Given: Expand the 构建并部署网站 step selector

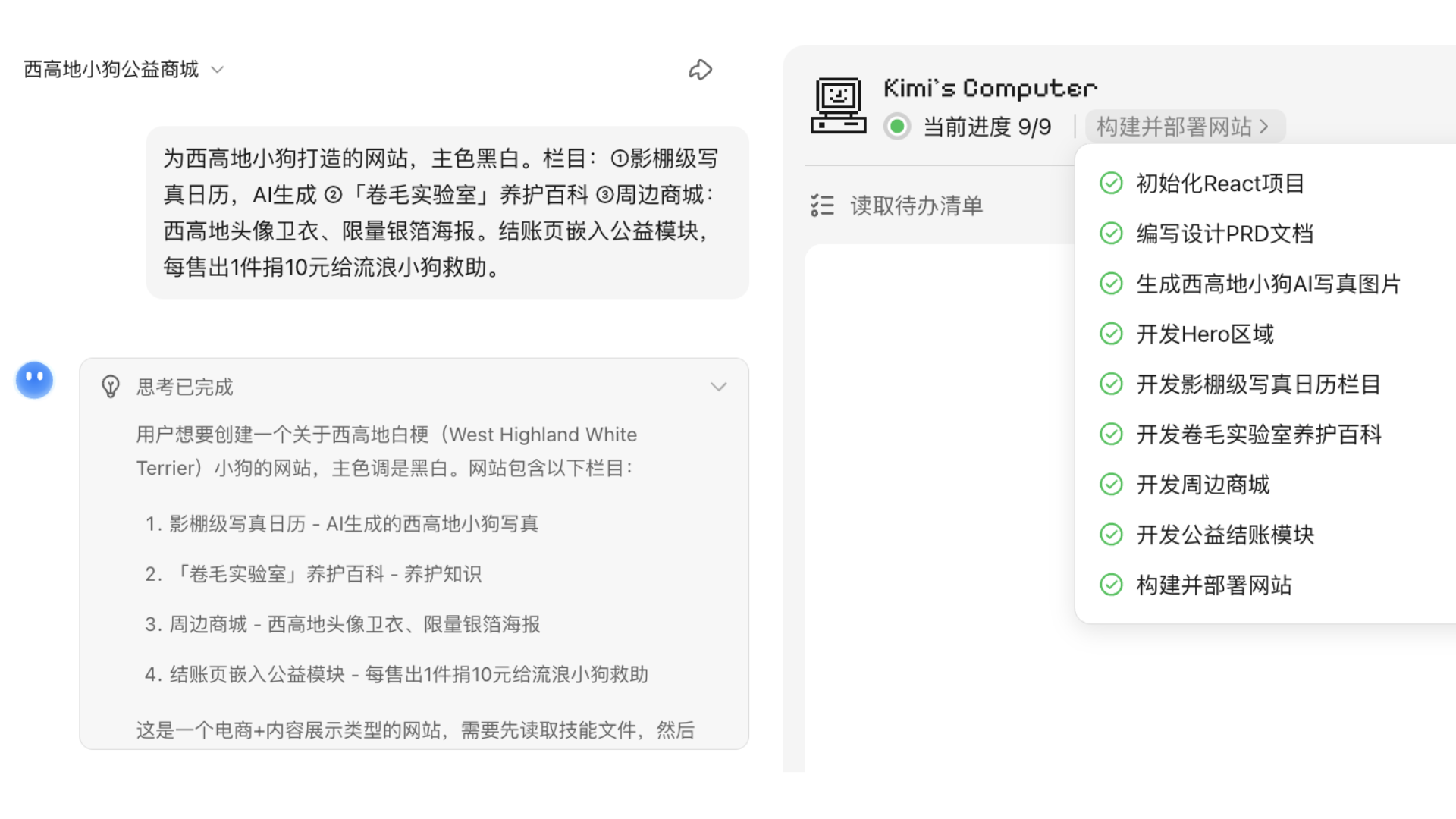Looking at the screenshot, I should pyautogui.click(x=1185, y=126).
